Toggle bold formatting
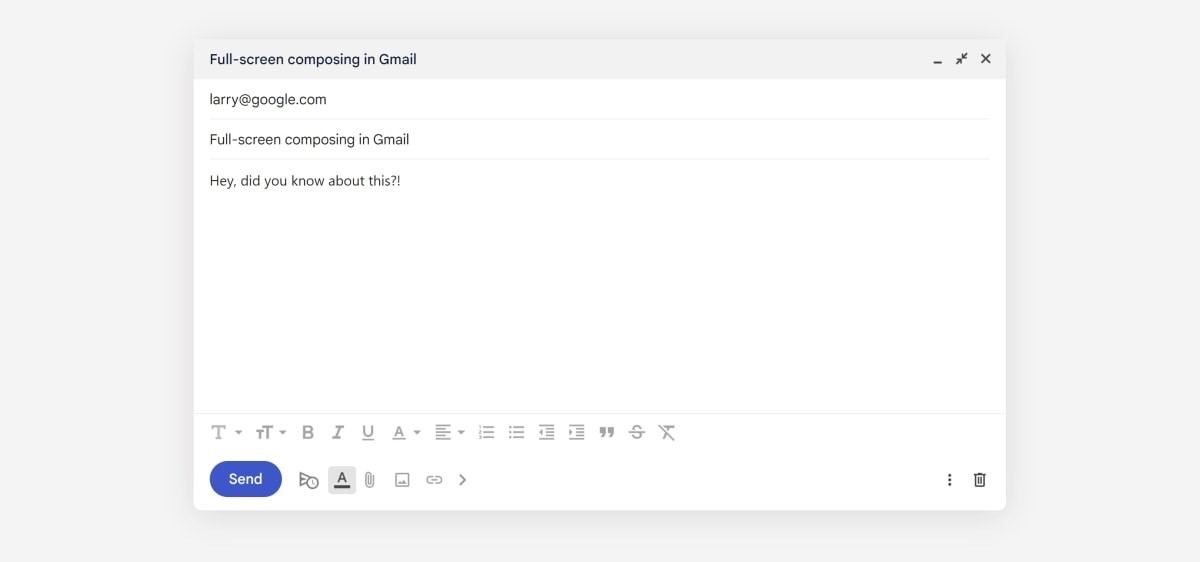1200x562 pixels. pos(308,433)
